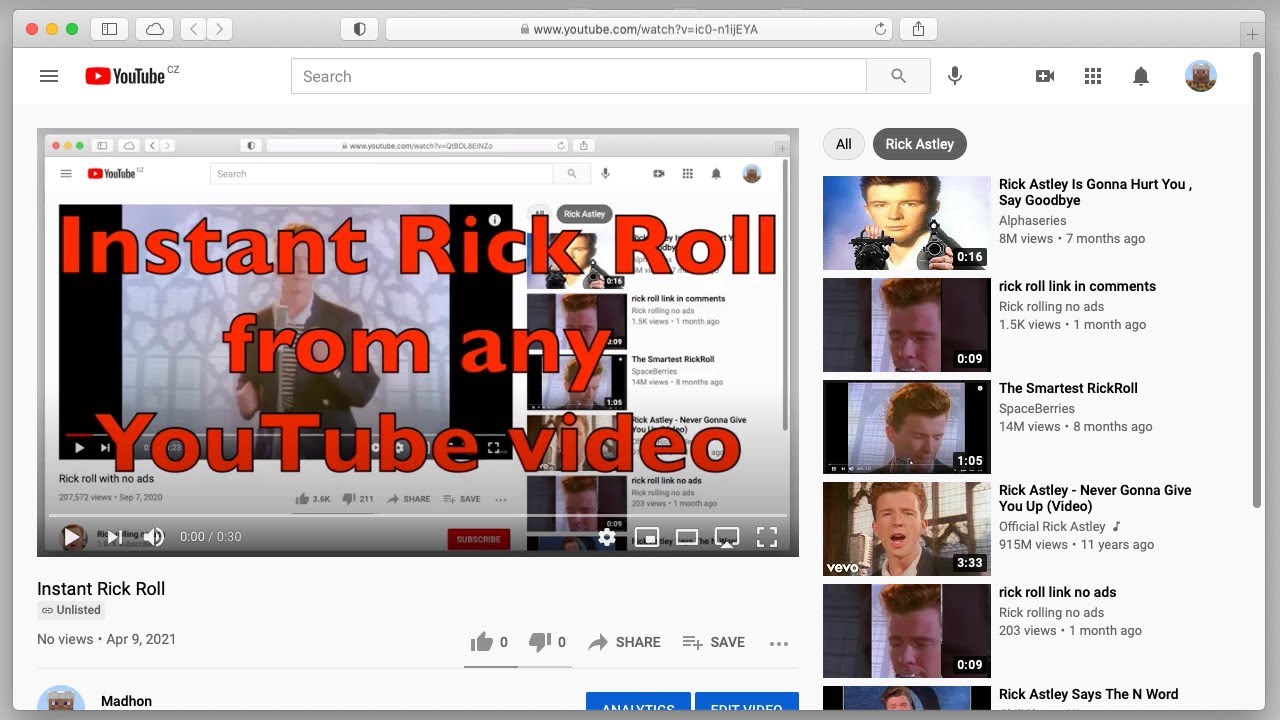Save the video to a playlist
1280x720 pixels.
coord(713,642)
